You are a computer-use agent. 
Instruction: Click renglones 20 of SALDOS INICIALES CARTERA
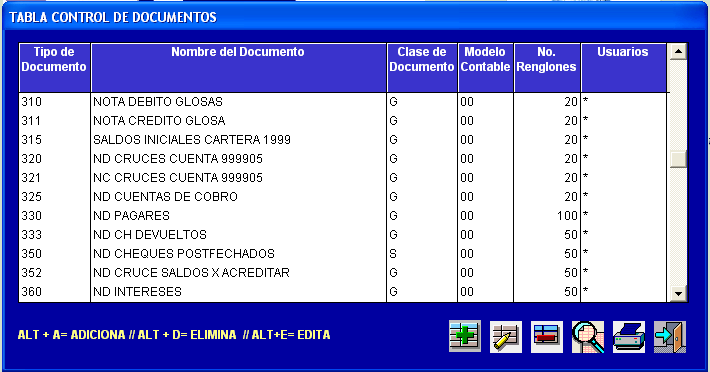pyautogui.click(x=547, y=140)
